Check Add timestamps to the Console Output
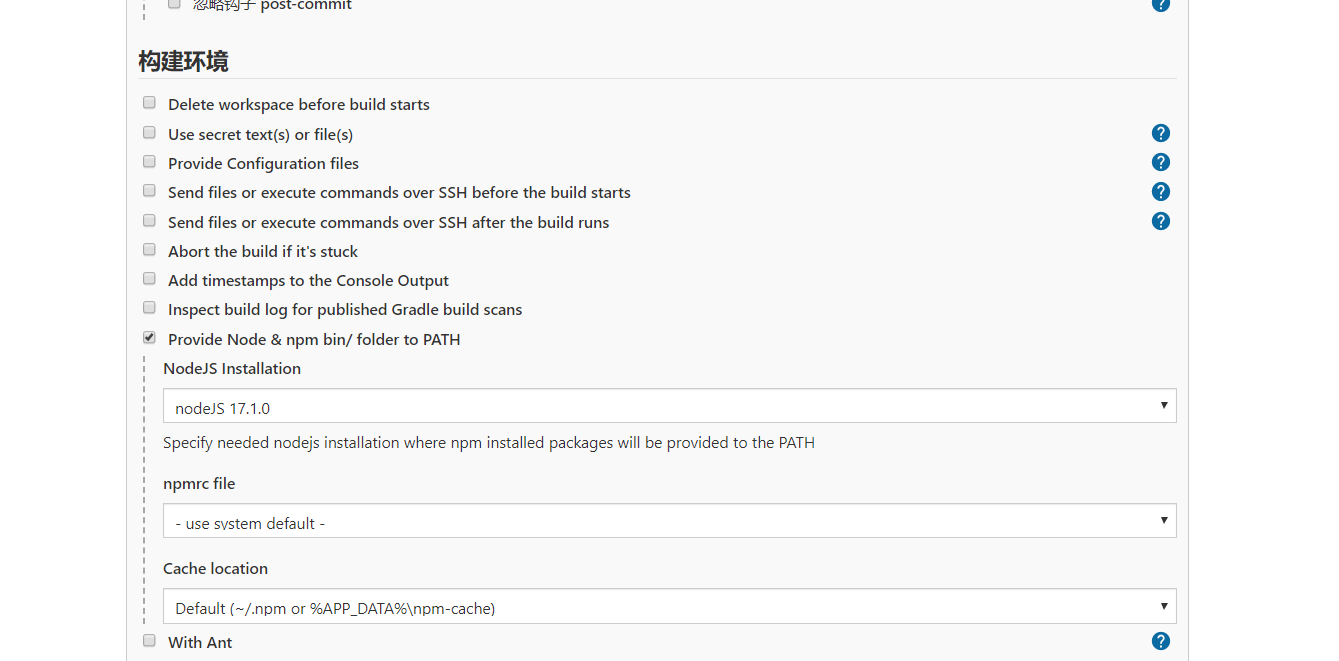The height and width of the screenshot is (661, 1339). click(149, 278)
